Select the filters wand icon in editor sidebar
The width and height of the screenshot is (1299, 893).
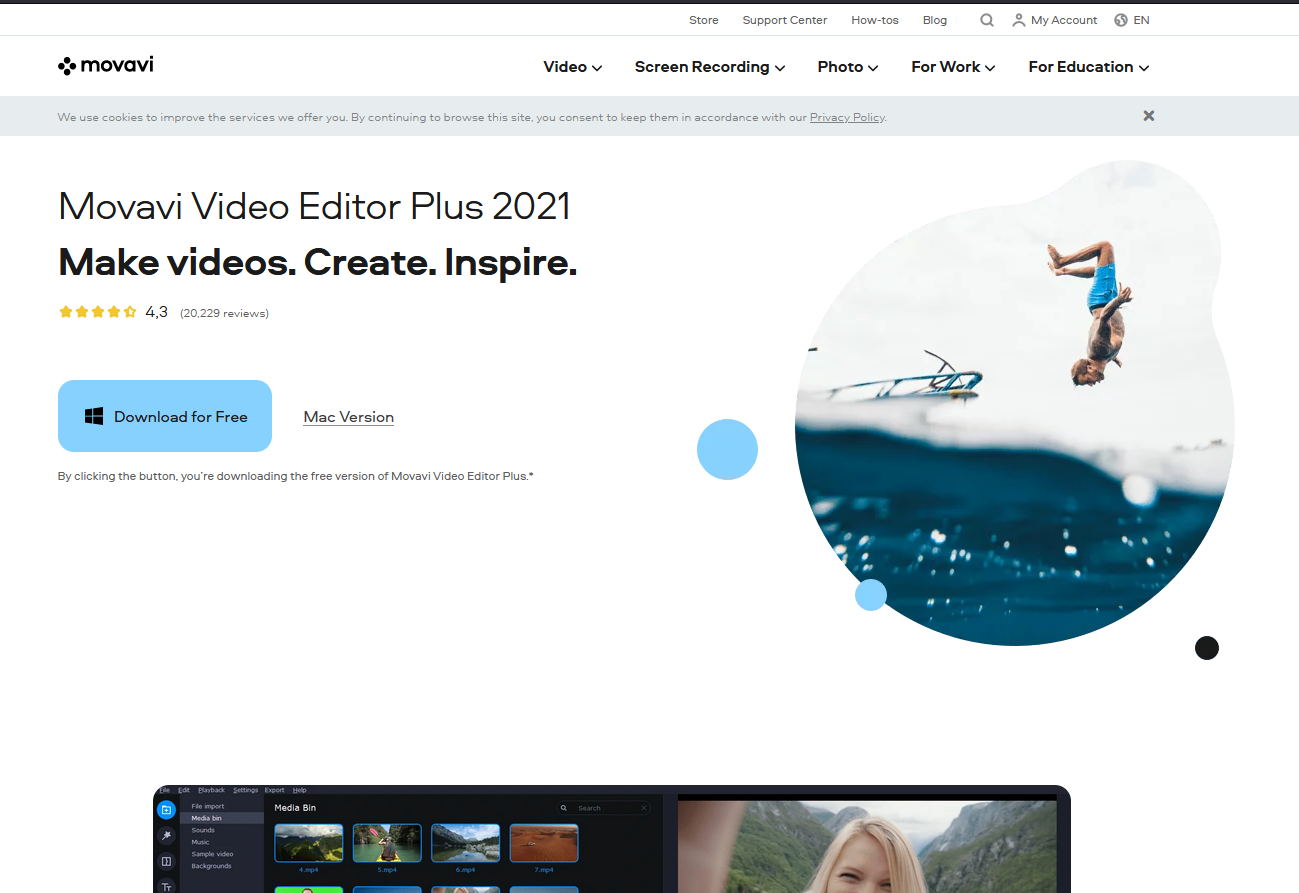pyautogui.click(x=166, y=835)
